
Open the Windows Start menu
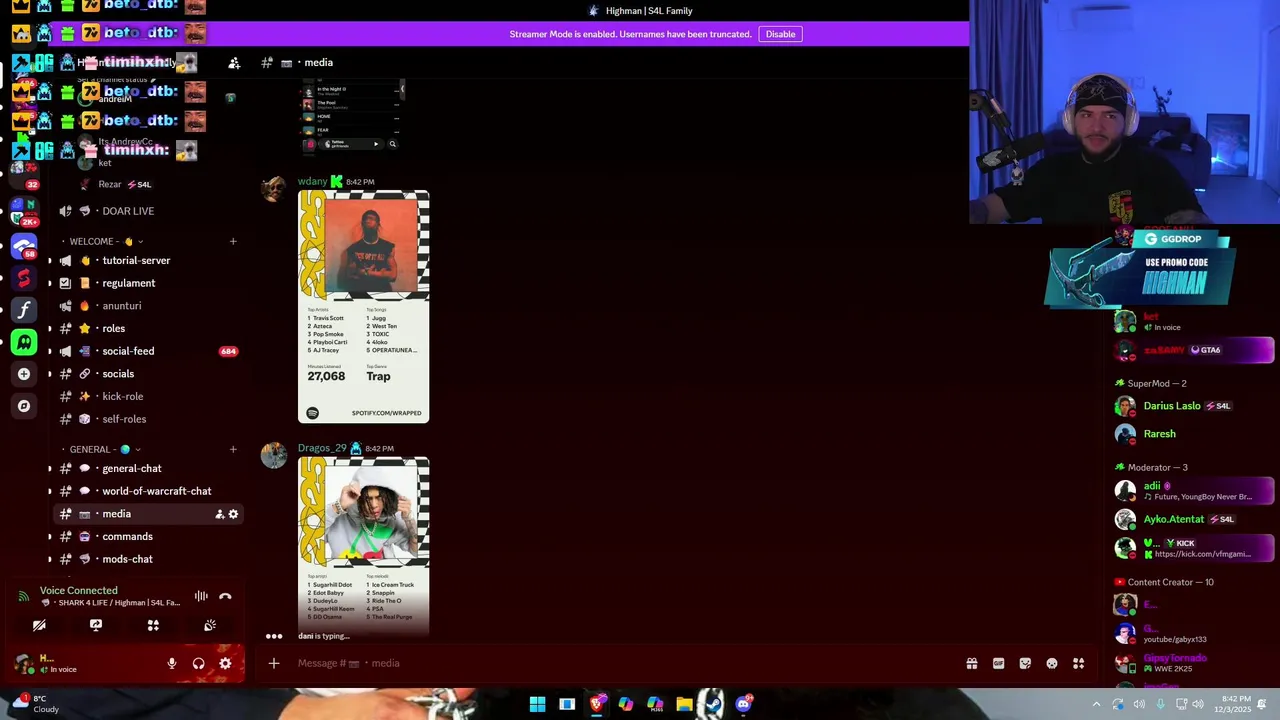click(538, 704)
